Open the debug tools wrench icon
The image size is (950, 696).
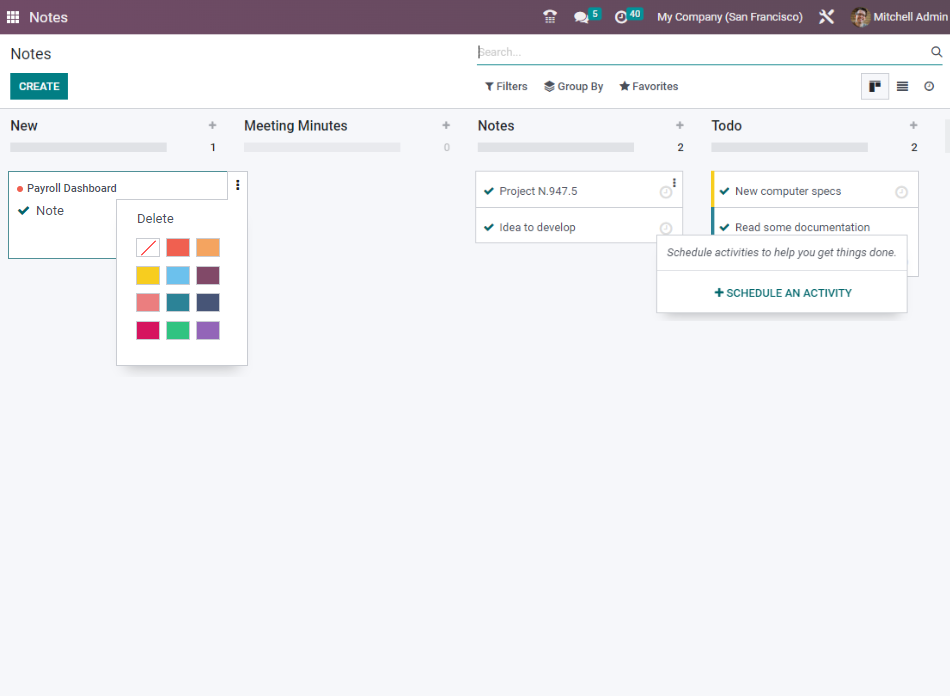pos(826,17)
